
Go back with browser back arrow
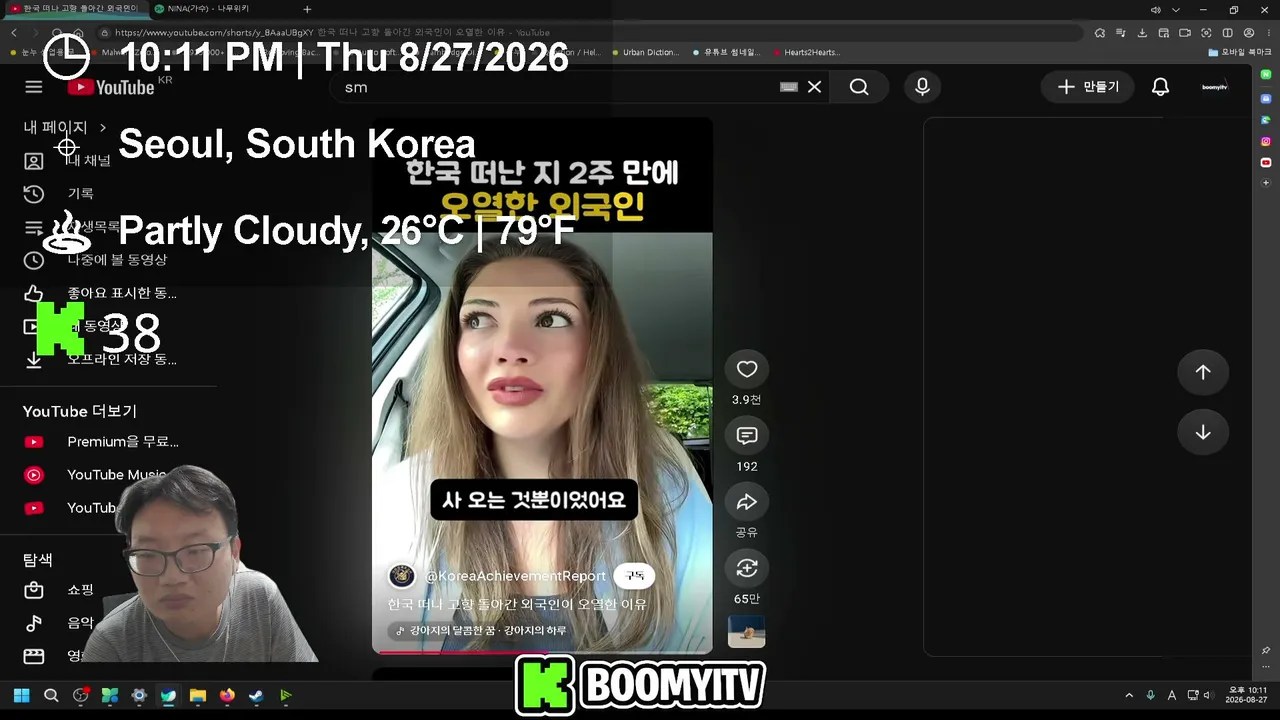coord(14,32)
